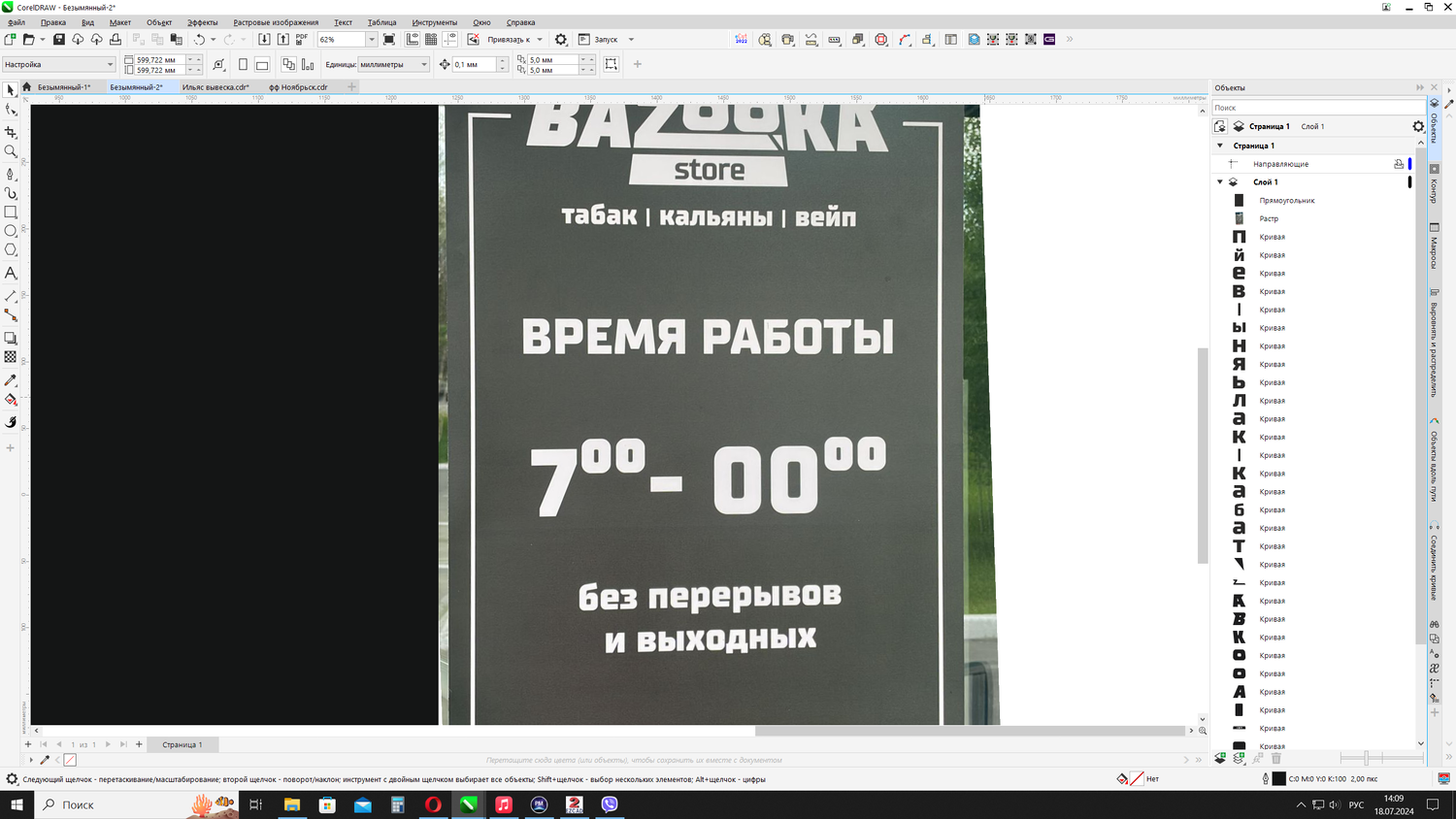Screen dimensions: 1456x819
Task: Save the document with floppy icon
Action: coord(58,40)
